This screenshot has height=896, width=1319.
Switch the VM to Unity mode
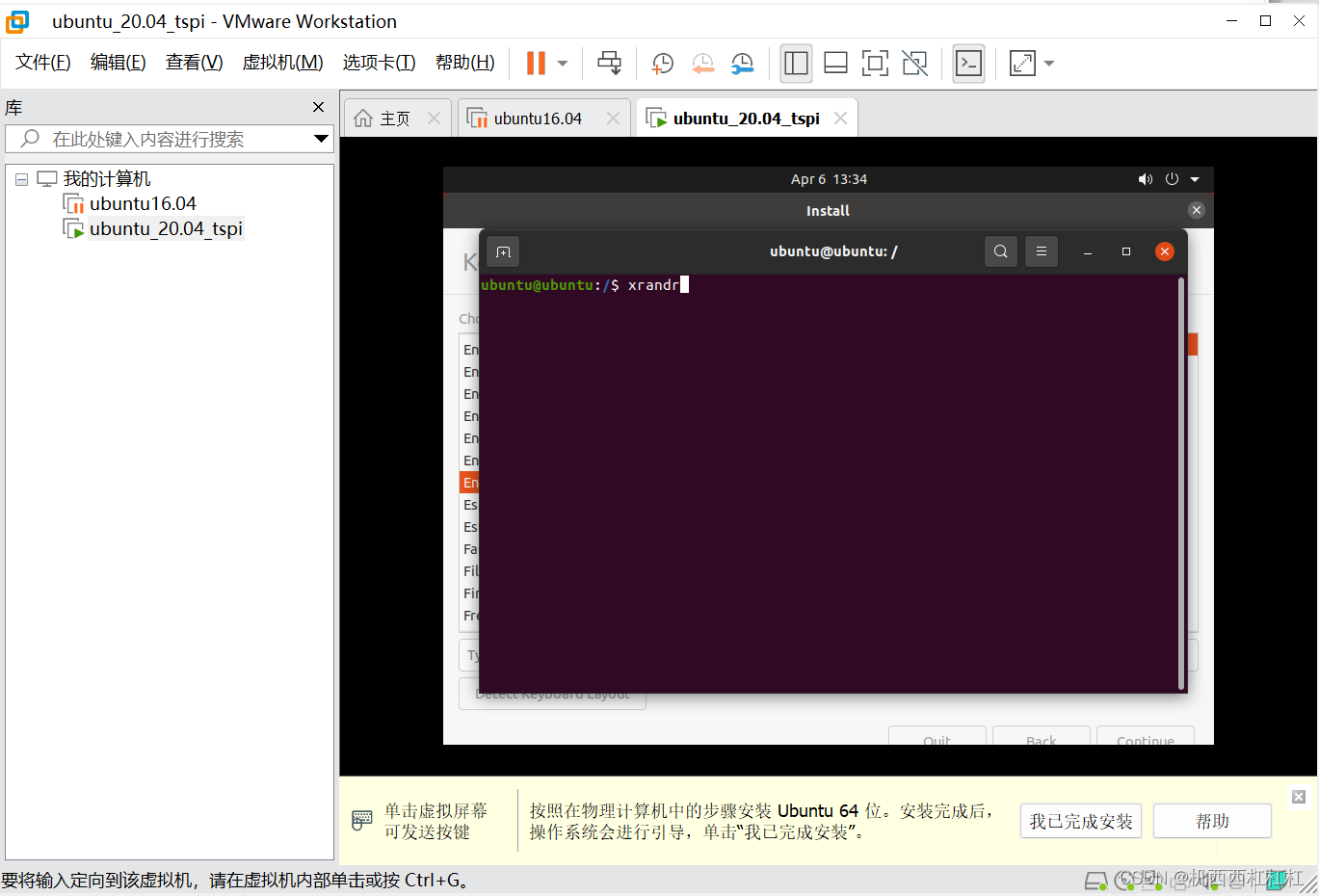(x=913, y=64)
